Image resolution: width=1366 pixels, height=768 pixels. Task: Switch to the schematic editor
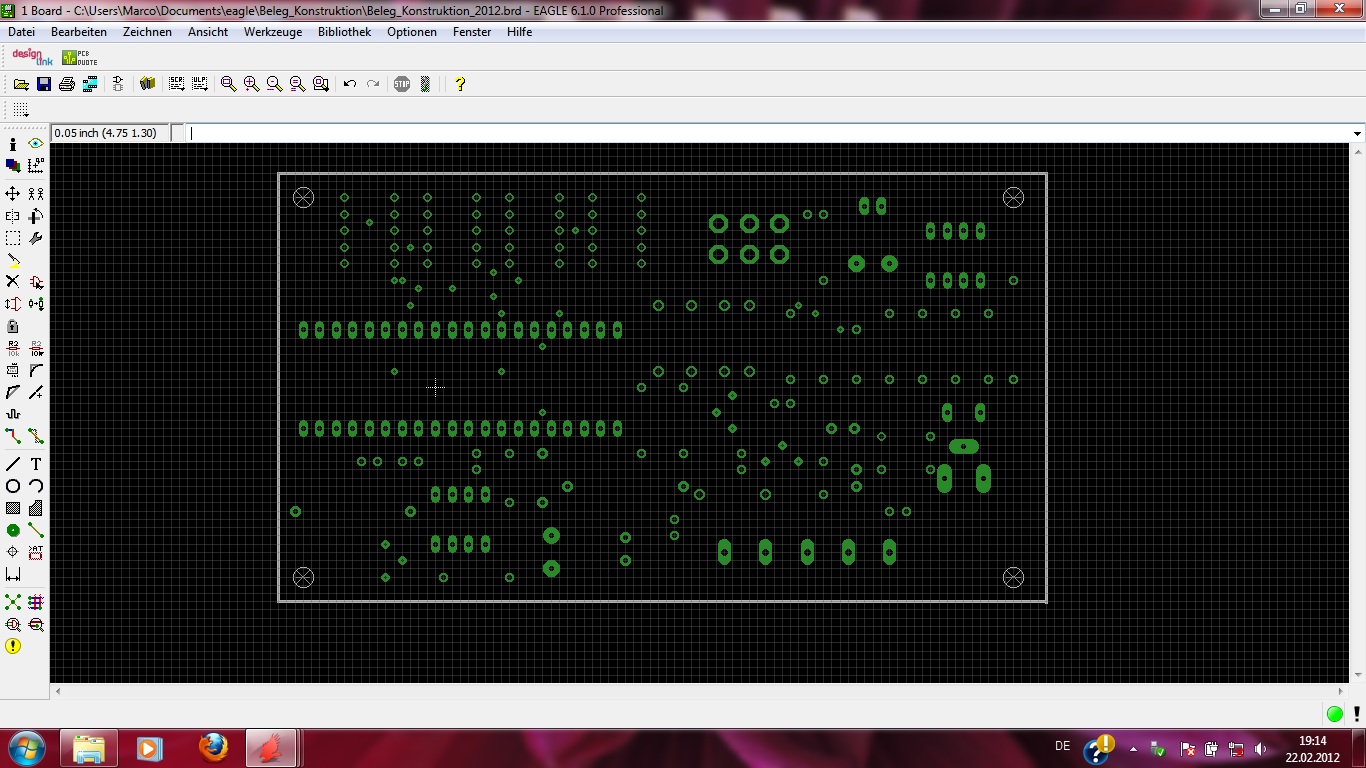pyautogui.click(x=118, y=84)
